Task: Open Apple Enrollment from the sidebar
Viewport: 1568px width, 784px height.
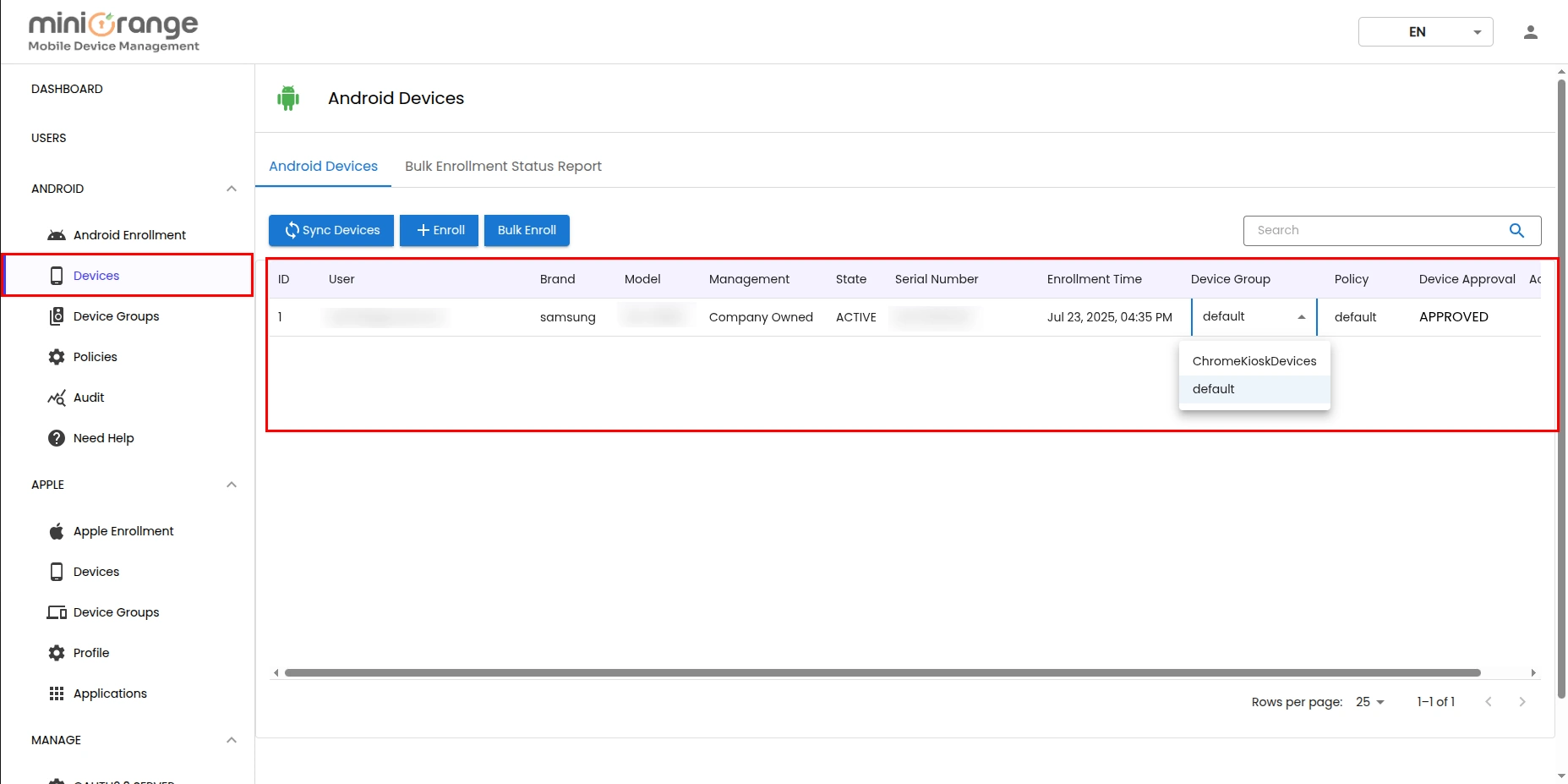Action: [123, 531]
